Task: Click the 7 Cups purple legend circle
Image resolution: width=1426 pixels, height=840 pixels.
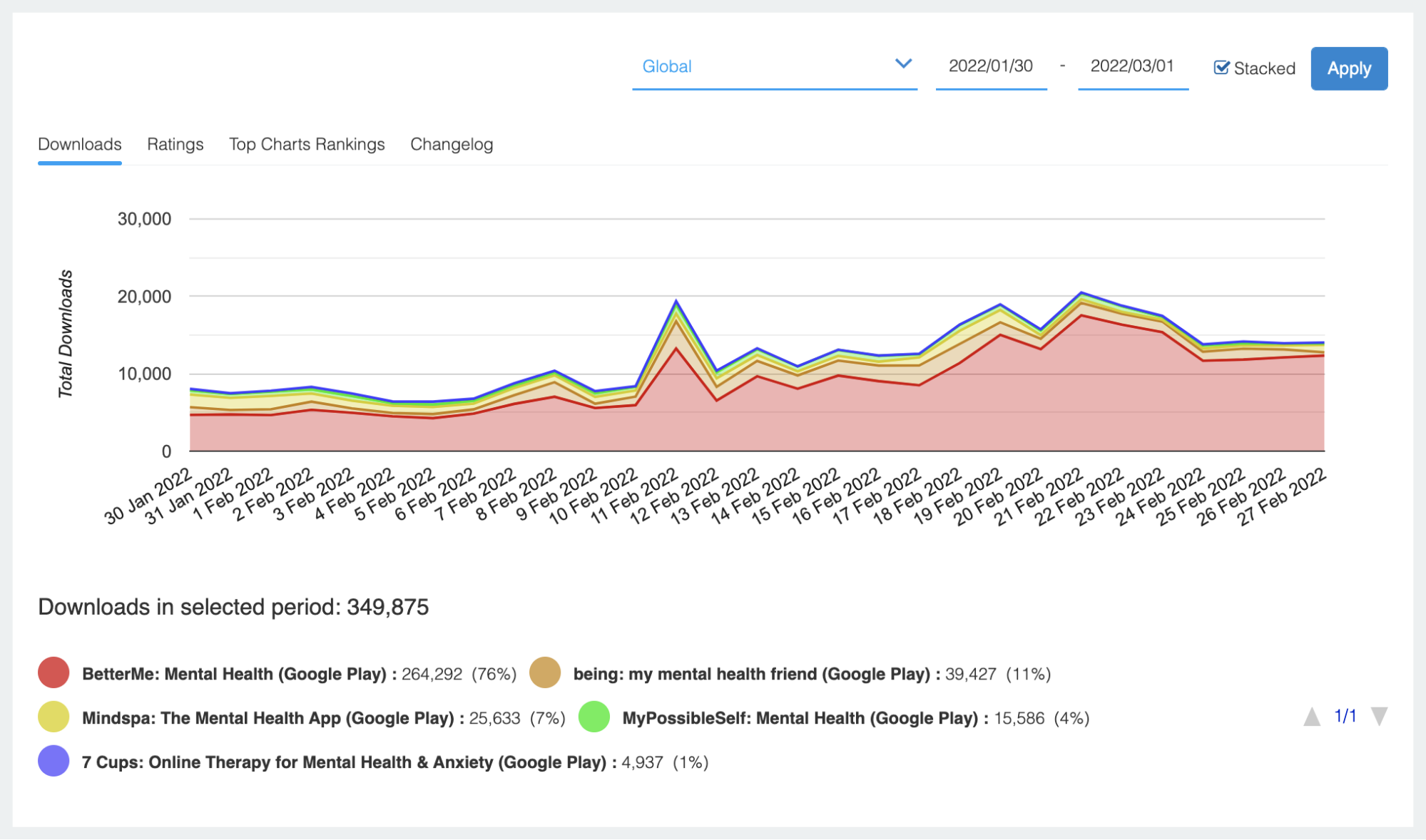Action: 54,761
